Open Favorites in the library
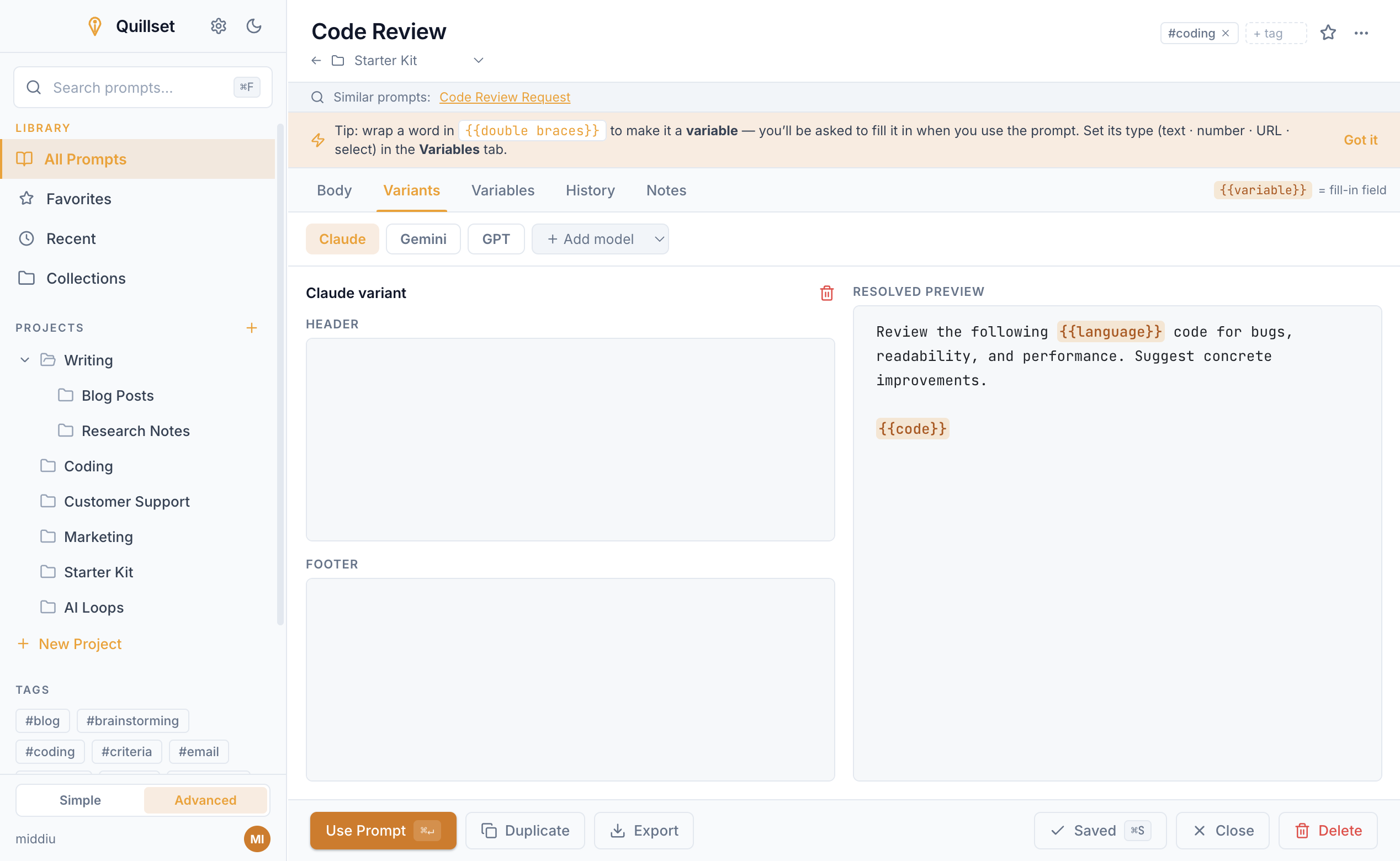This screenshot has height=861, width=1400. (138, 199)
